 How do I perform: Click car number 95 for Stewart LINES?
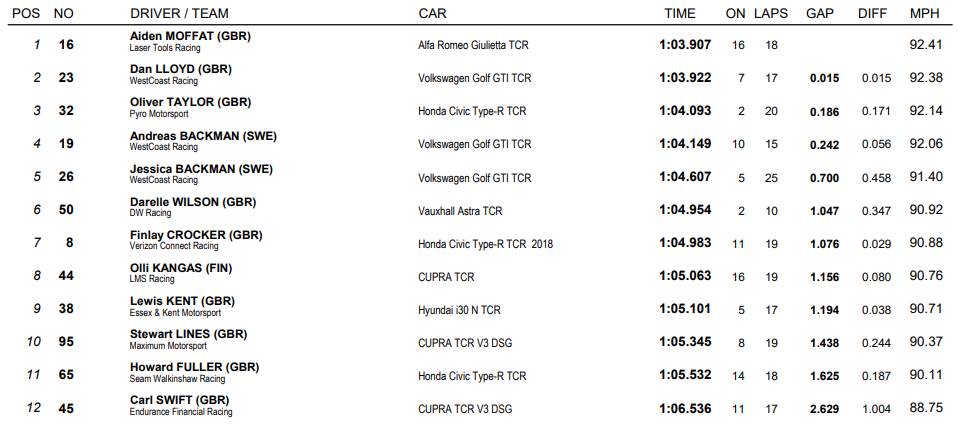tap(66, 341)
